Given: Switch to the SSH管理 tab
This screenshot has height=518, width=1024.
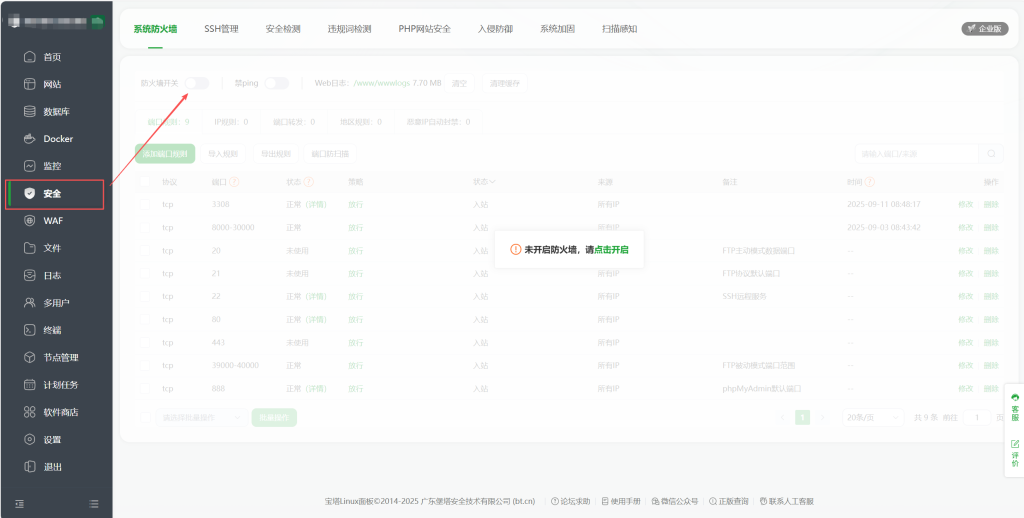Looking at the screenshot, I should point(221,29).
